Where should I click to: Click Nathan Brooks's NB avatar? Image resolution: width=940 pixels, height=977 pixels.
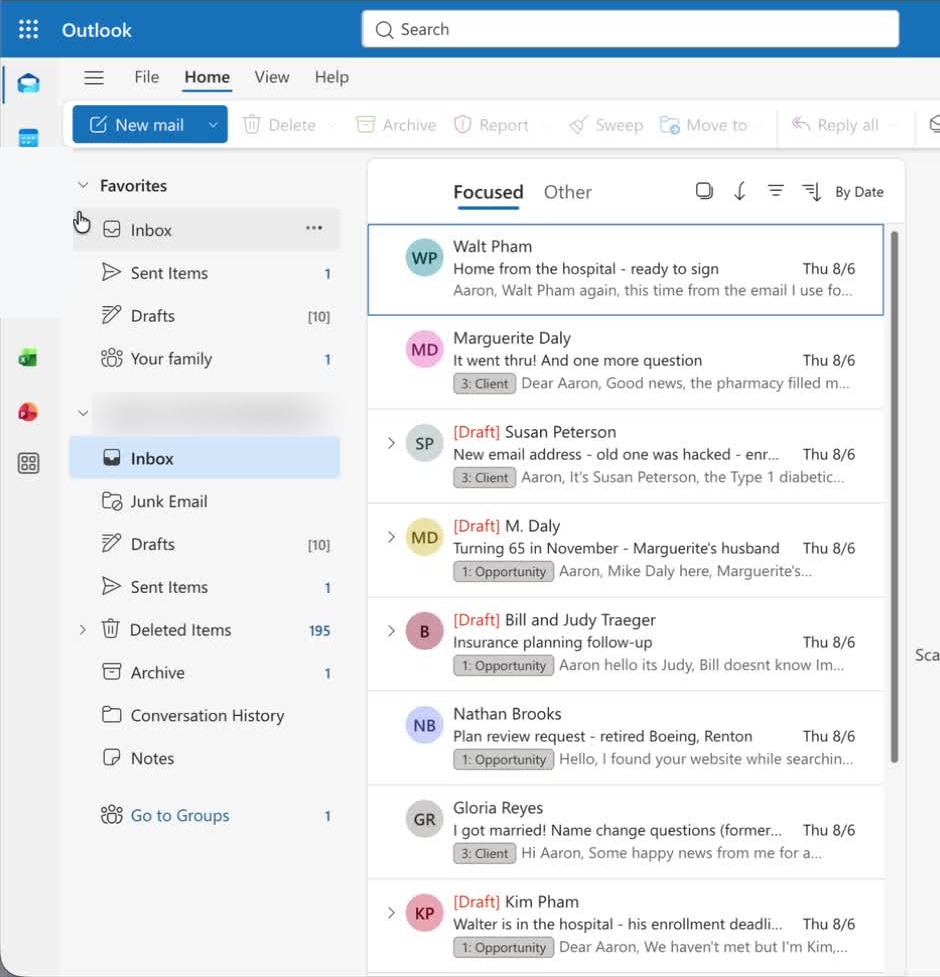424,725
